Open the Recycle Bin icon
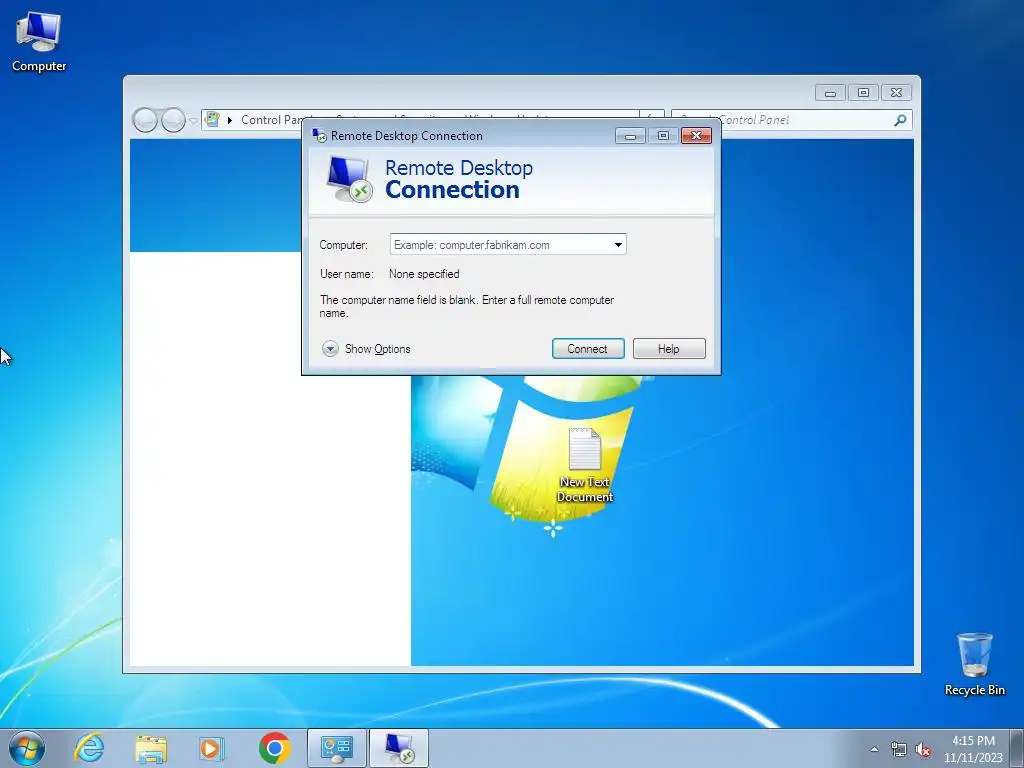 974,664
